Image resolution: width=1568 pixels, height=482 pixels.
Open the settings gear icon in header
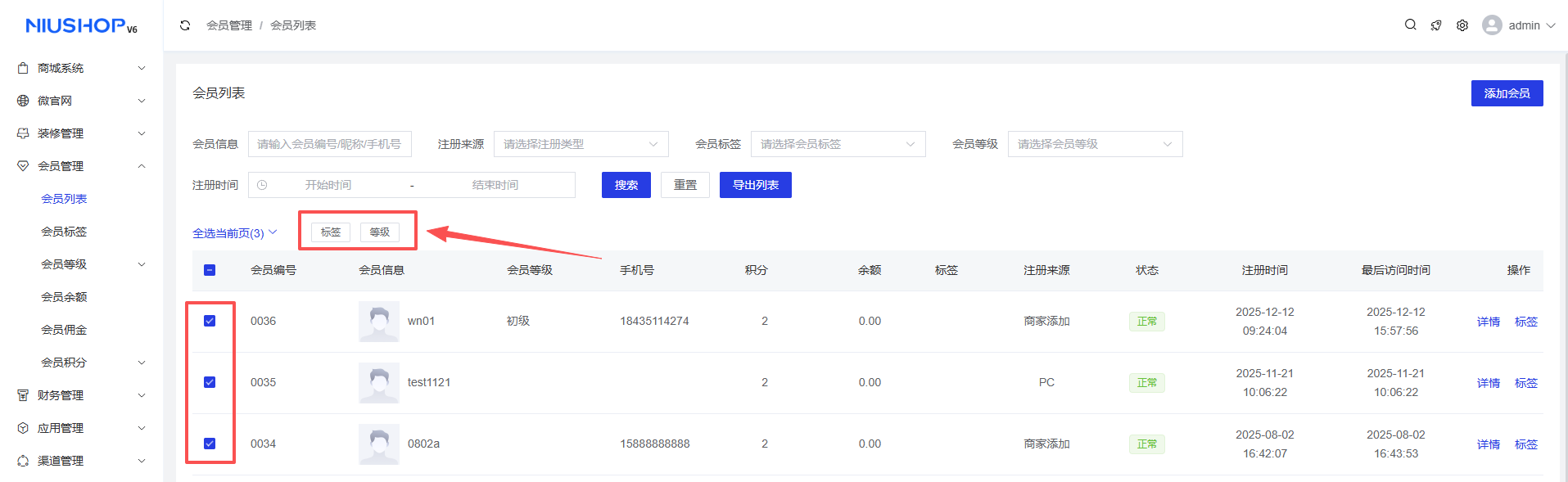1462,25
